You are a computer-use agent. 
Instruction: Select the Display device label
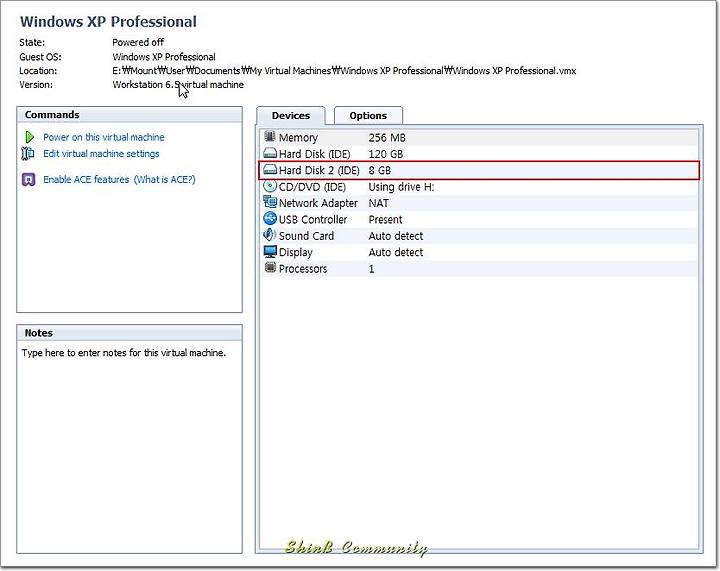pos(296,252)
